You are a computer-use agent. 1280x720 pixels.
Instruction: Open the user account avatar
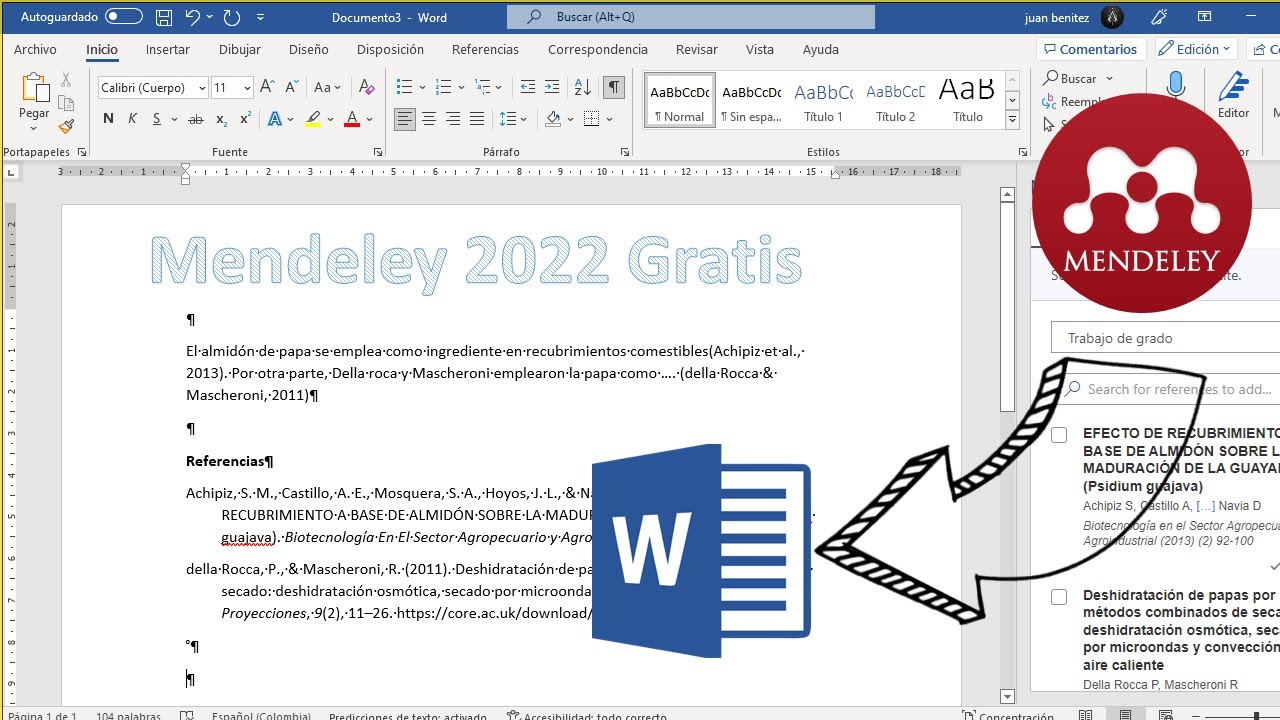pos(1112,17)
